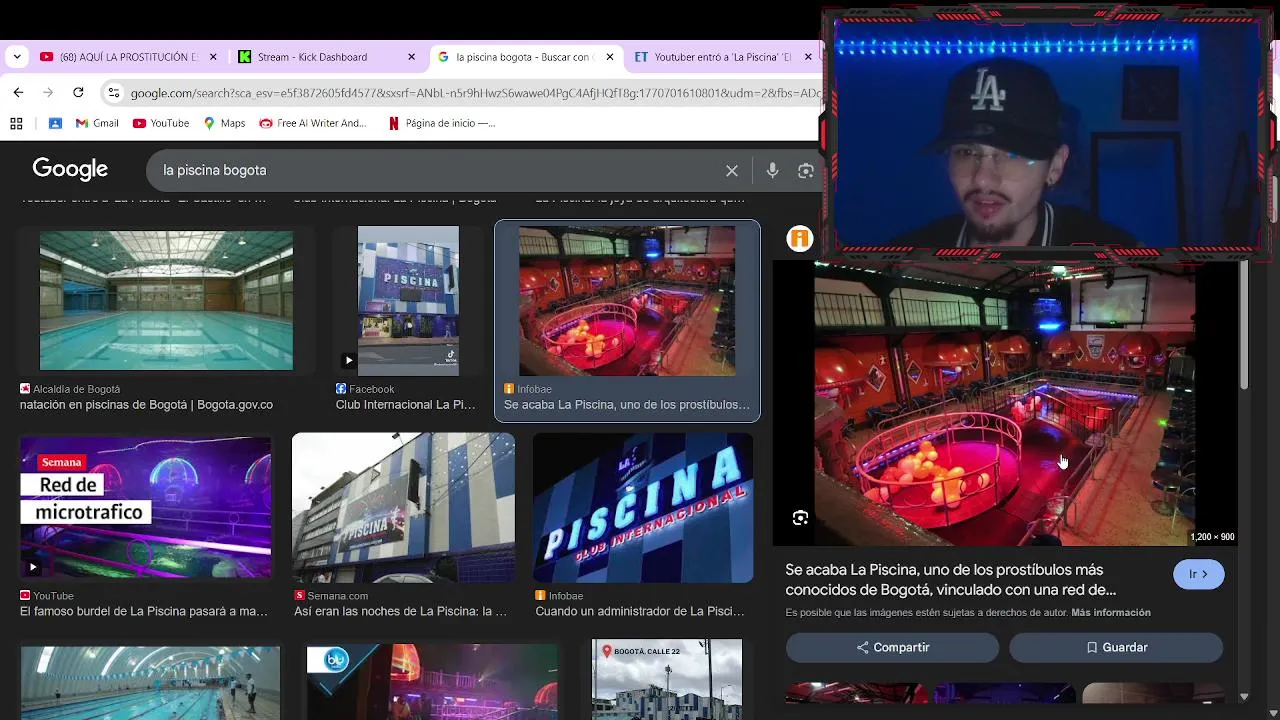1280x720 pixels.
Task: Open the Netflix 'Página de inicio' bookmark
Action: [x=442, y=123]
